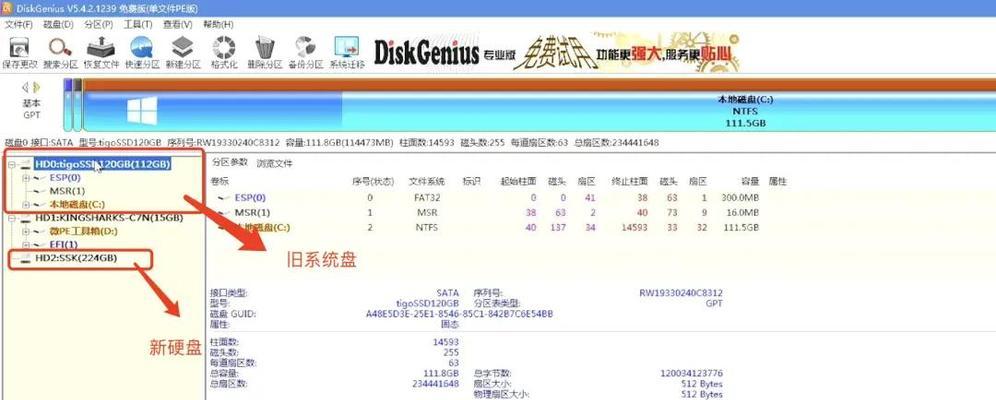Click the 属性 column header
This screenshot has height=400, width=996.
pos(777,182)
